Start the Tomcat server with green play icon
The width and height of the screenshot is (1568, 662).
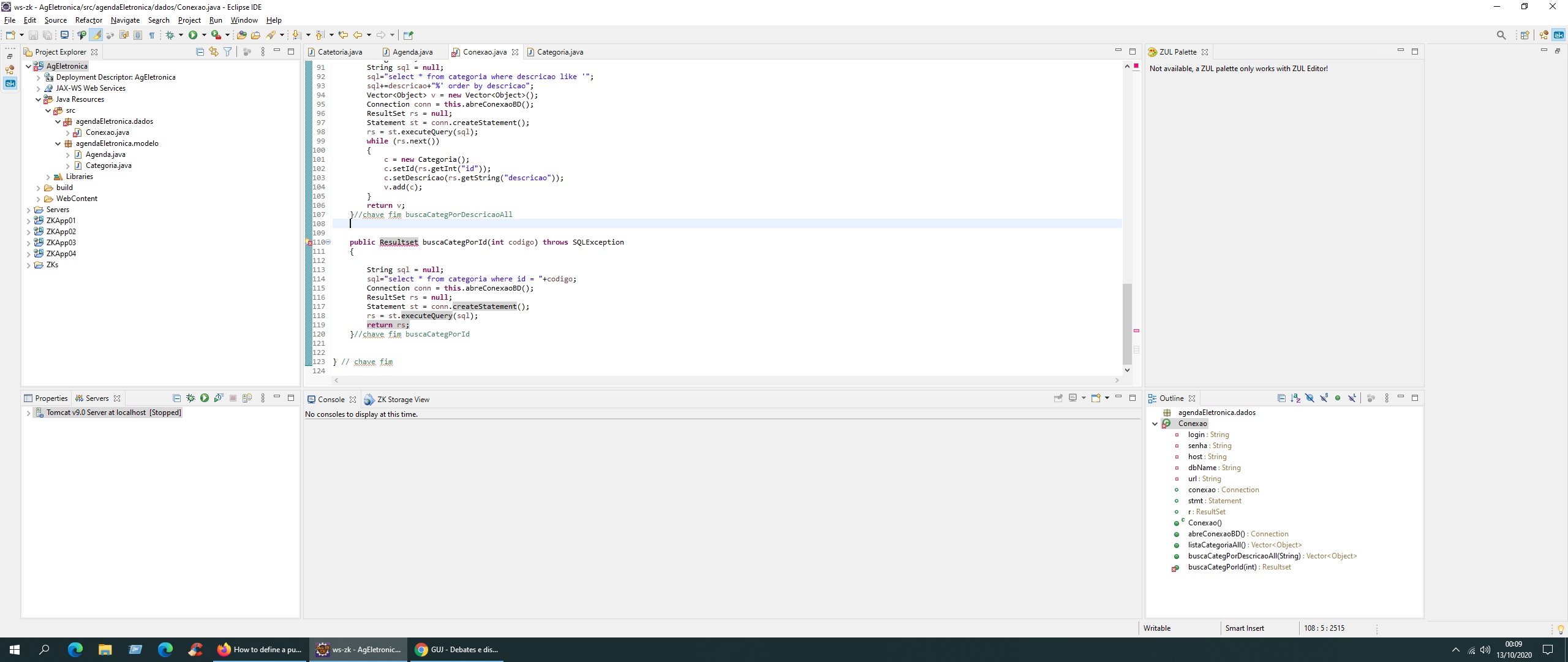click(x=205, y=398)
